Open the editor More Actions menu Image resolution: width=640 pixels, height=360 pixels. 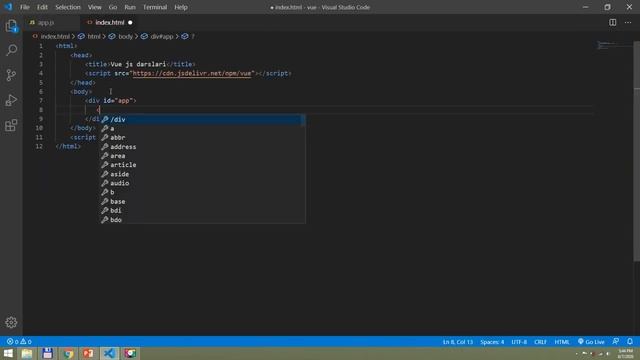[x=628, y=22]
